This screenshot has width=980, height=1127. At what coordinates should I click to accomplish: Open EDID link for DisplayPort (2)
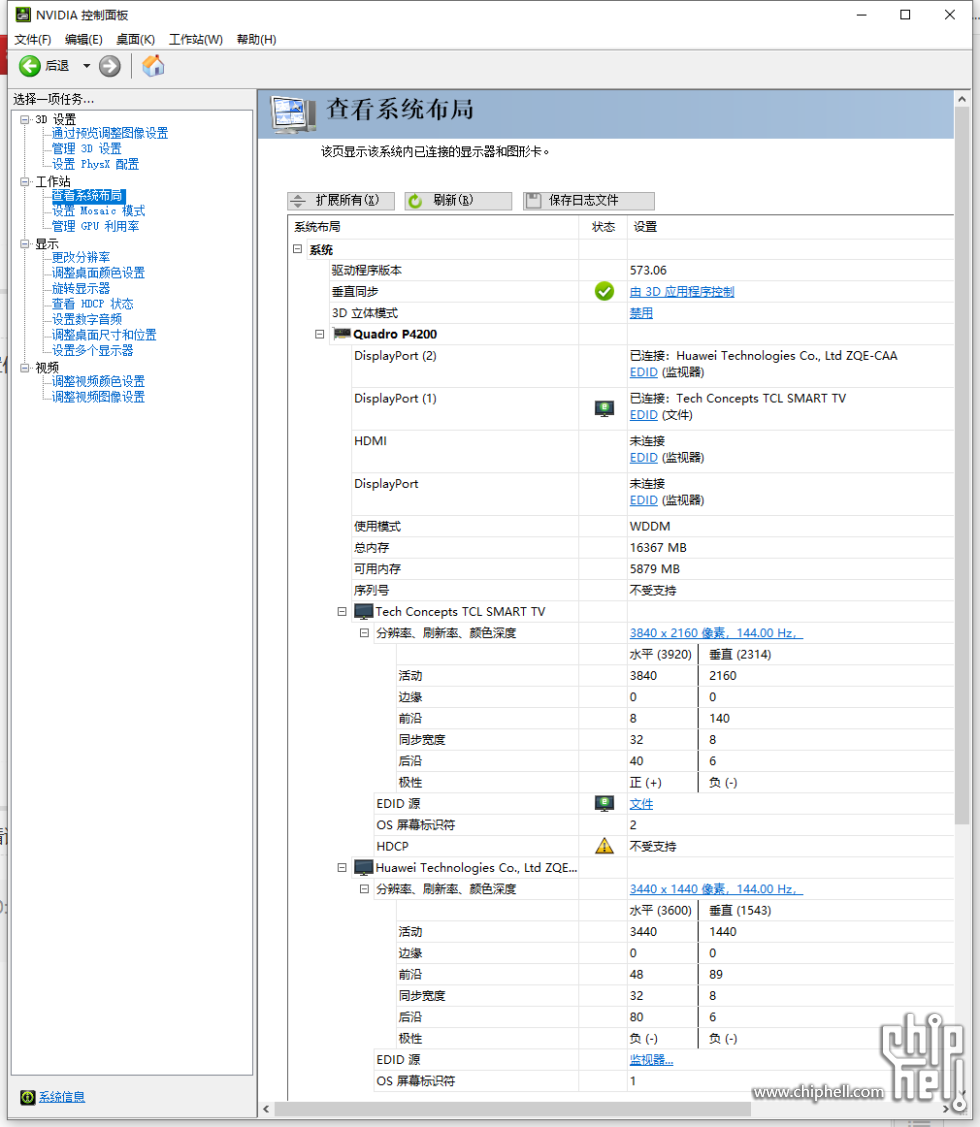point(644,372)
